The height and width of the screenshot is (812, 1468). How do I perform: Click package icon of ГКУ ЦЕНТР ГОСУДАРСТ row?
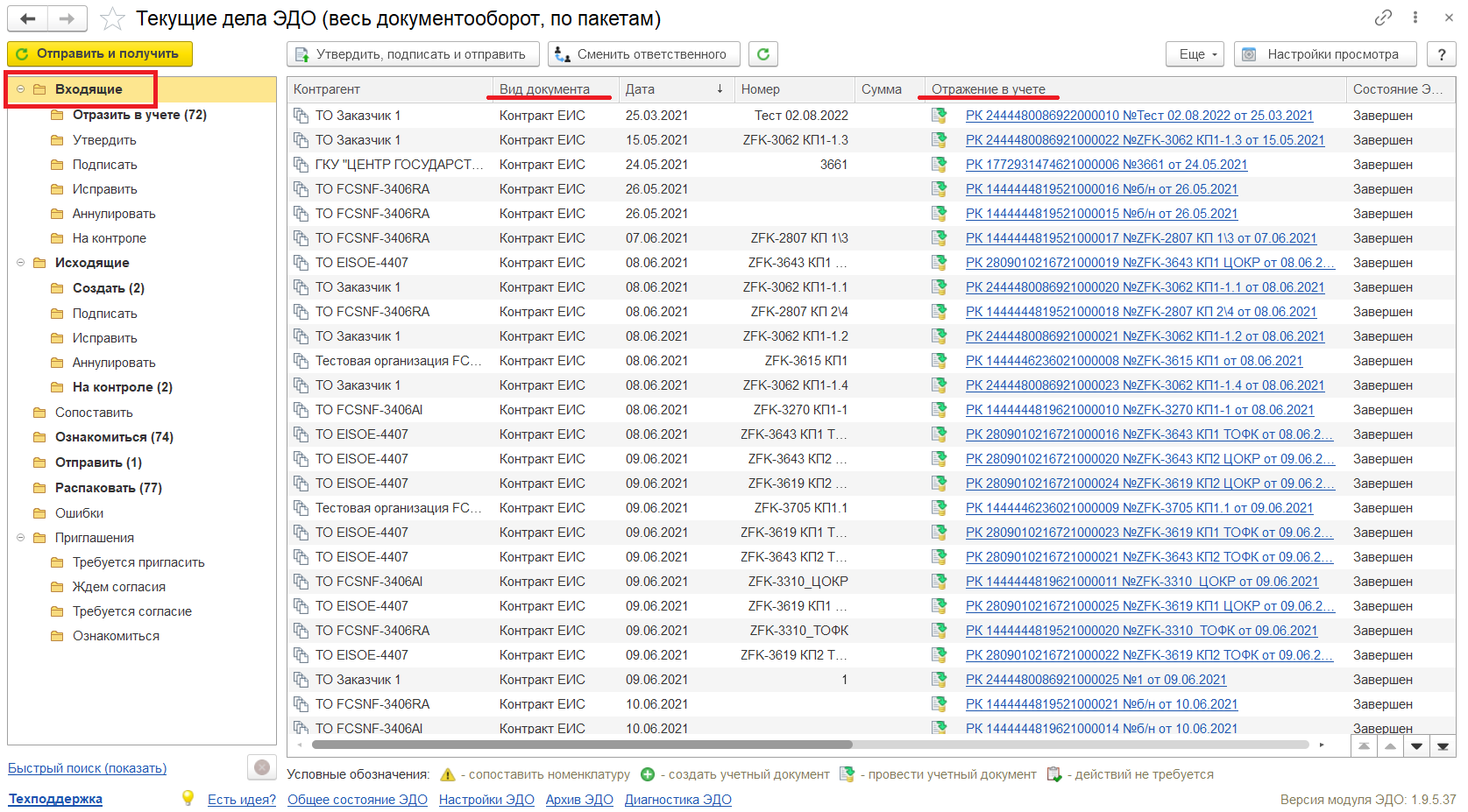point(301,165)
